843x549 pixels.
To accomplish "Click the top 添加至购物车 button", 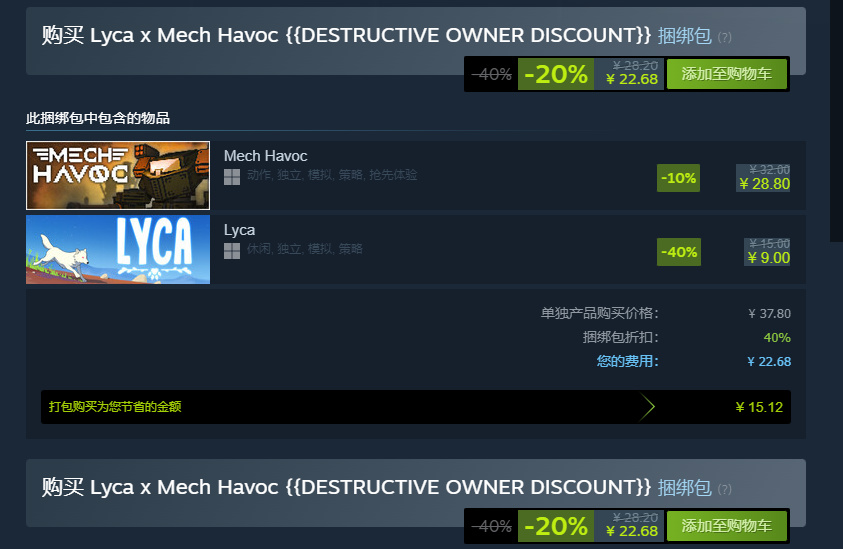I will click(726, 74).
